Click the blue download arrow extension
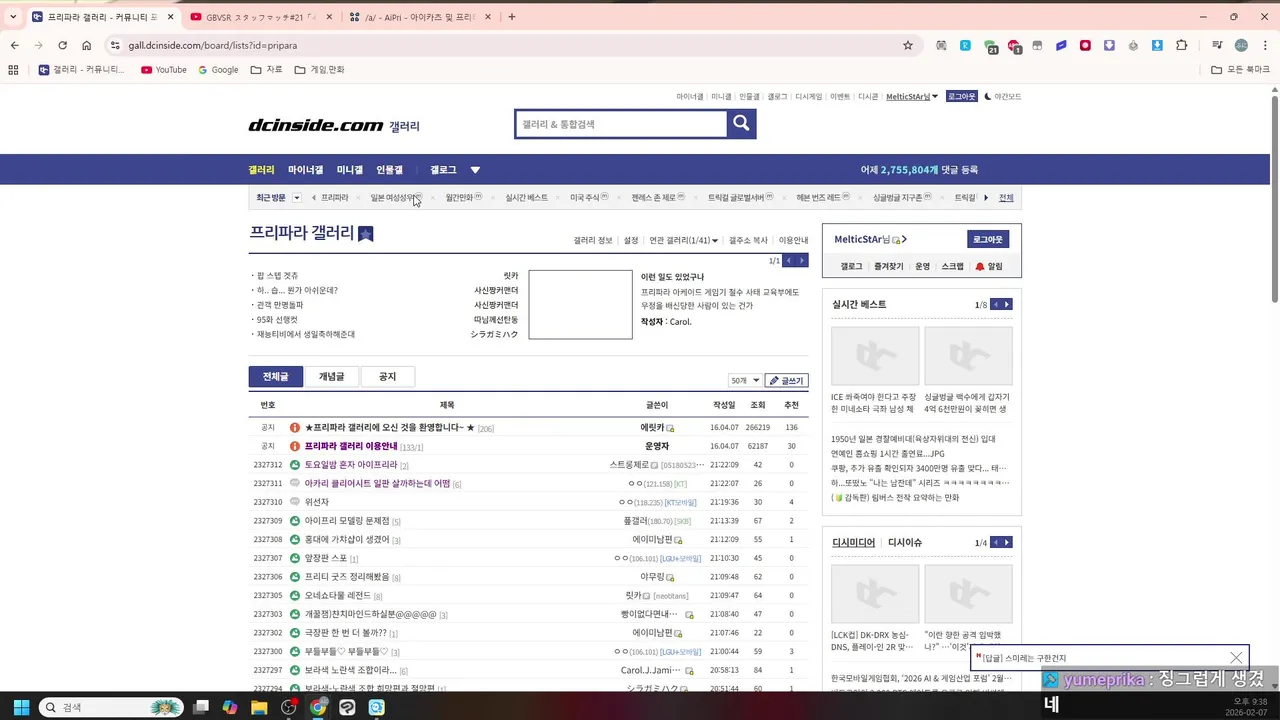Viewport: 1280px width, 720px height. pos(1157,45)
